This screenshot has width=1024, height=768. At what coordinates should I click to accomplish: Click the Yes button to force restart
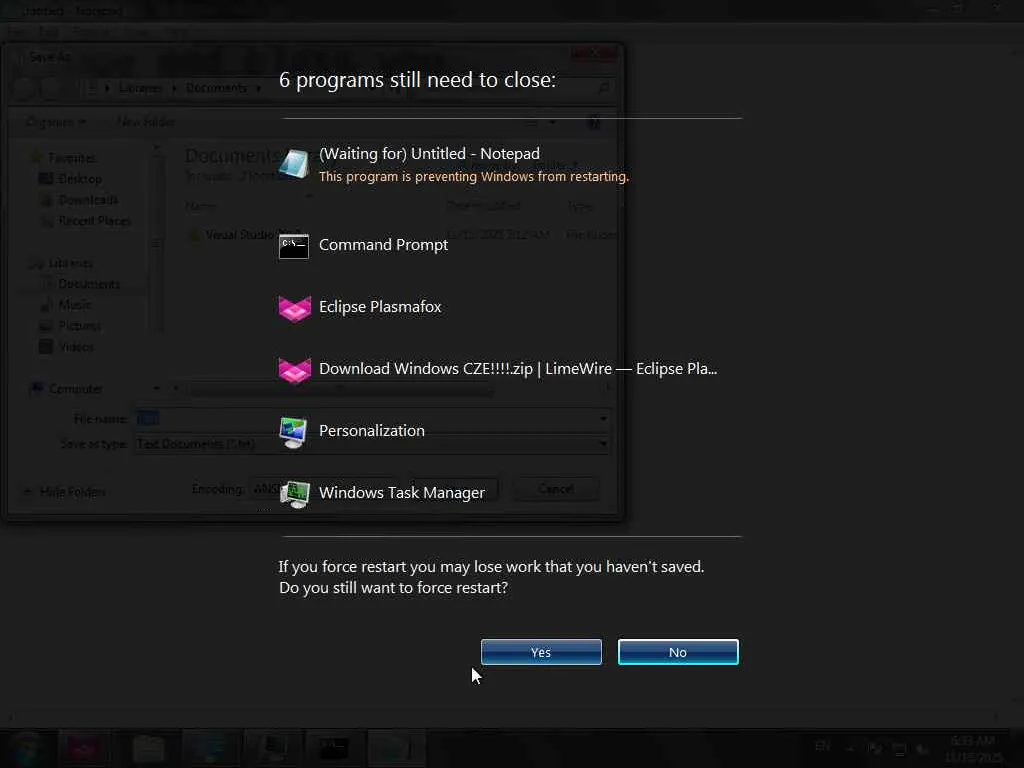541,652
